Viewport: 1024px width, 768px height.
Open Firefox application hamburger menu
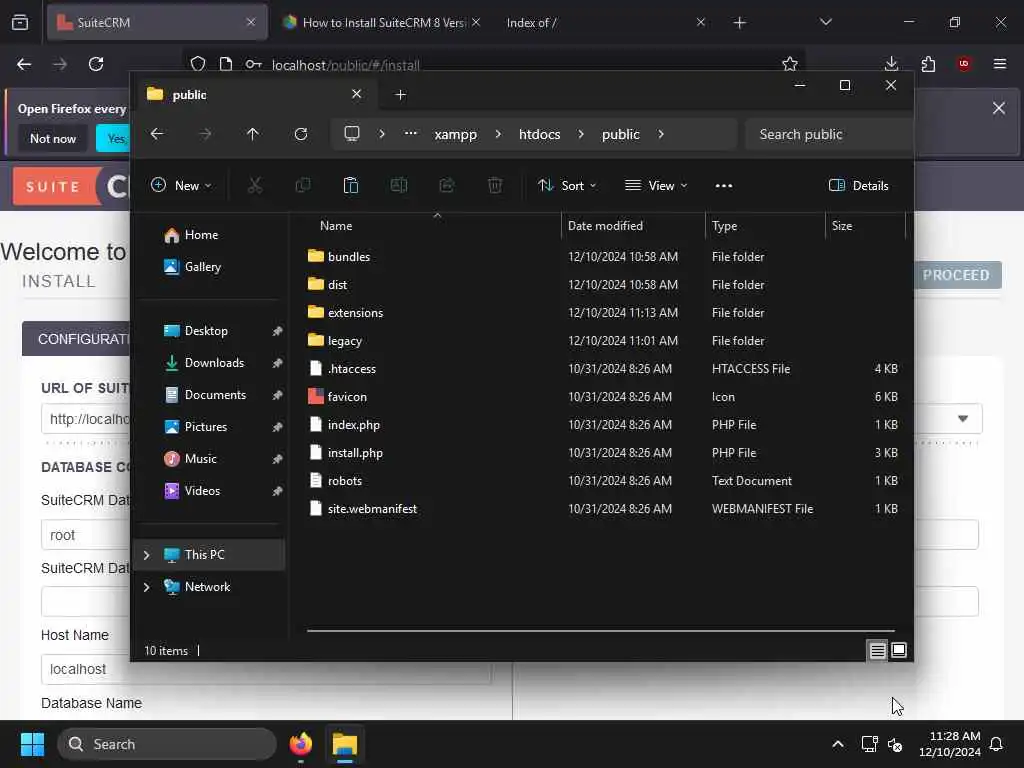click(1000, 64)
